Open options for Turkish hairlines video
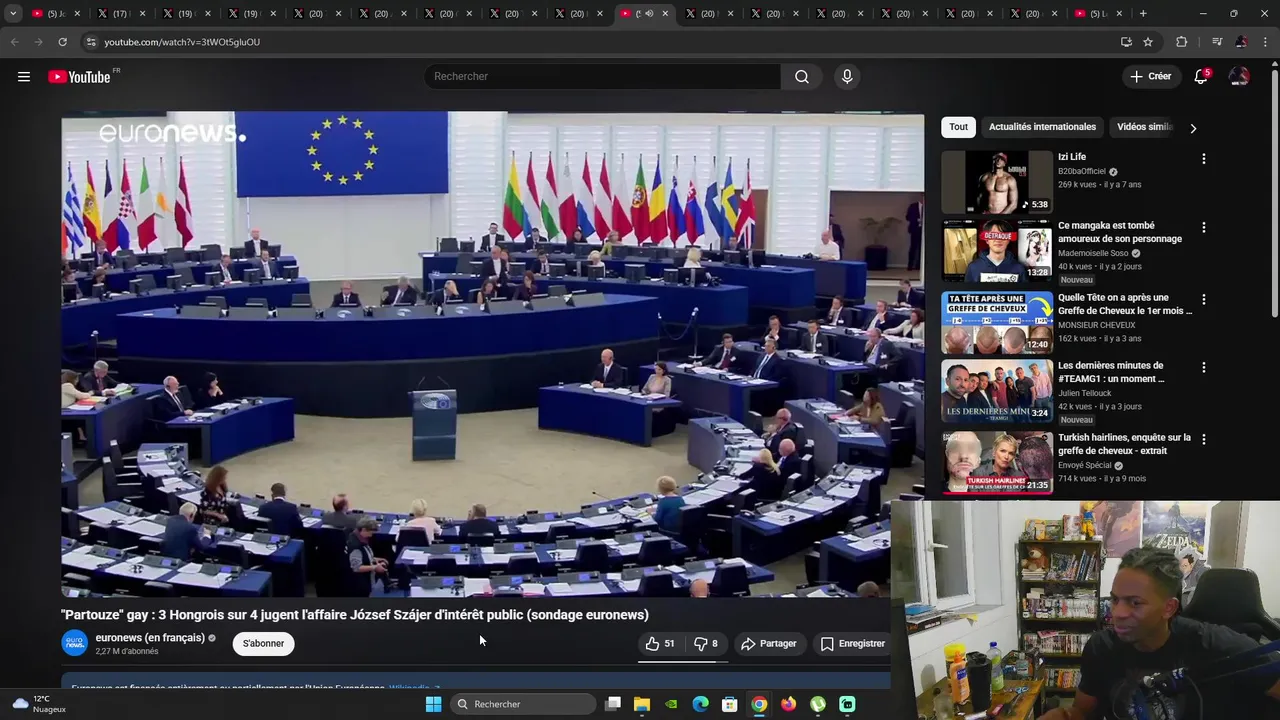 tap(1203, 440)
